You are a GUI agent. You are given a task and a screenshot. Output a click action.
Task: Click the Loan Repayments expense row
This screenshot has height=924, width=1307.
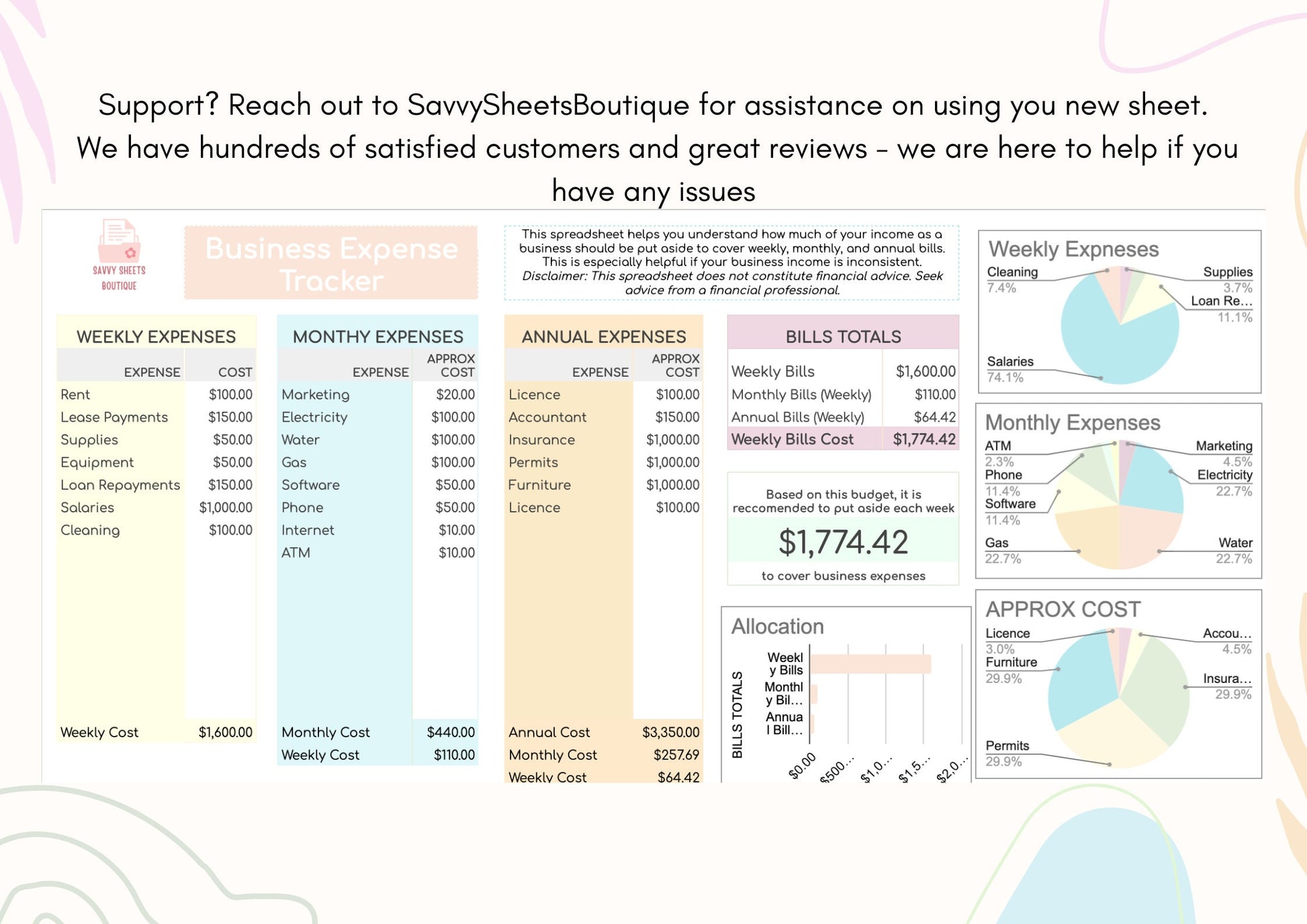pos(120,485)
